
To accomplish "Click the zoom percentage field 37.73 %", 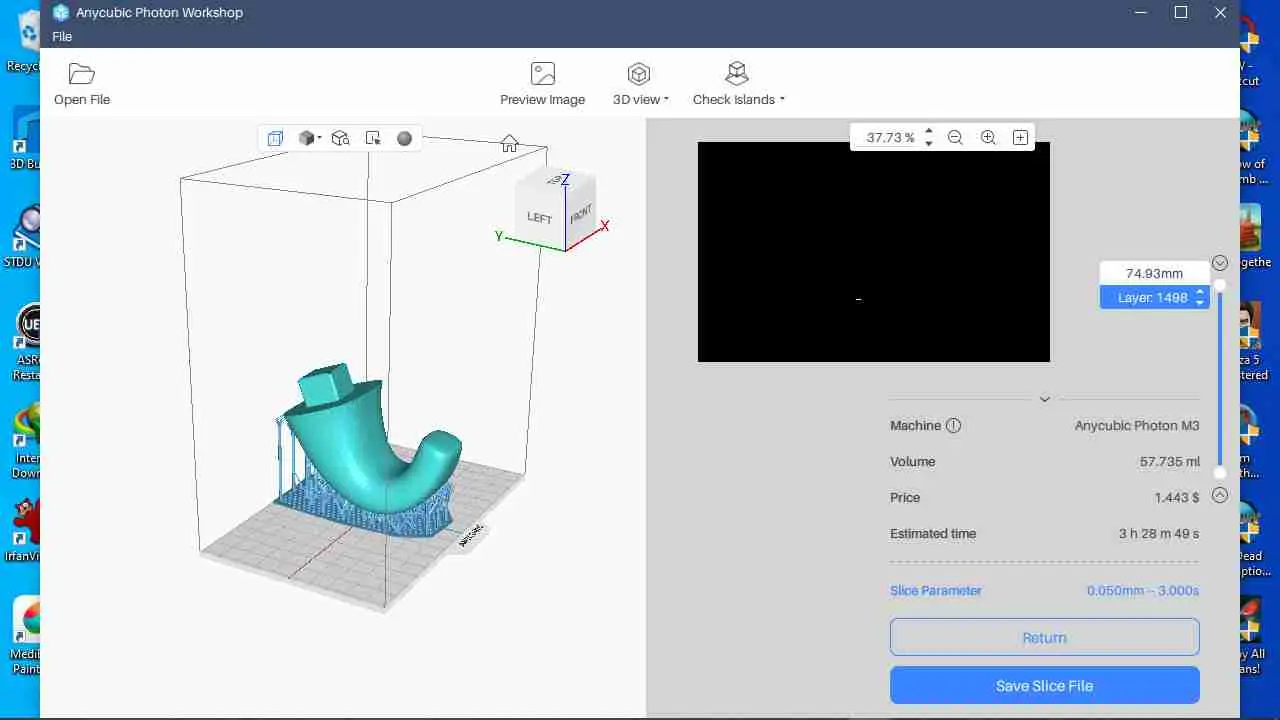I will click(x=890, y=138).
